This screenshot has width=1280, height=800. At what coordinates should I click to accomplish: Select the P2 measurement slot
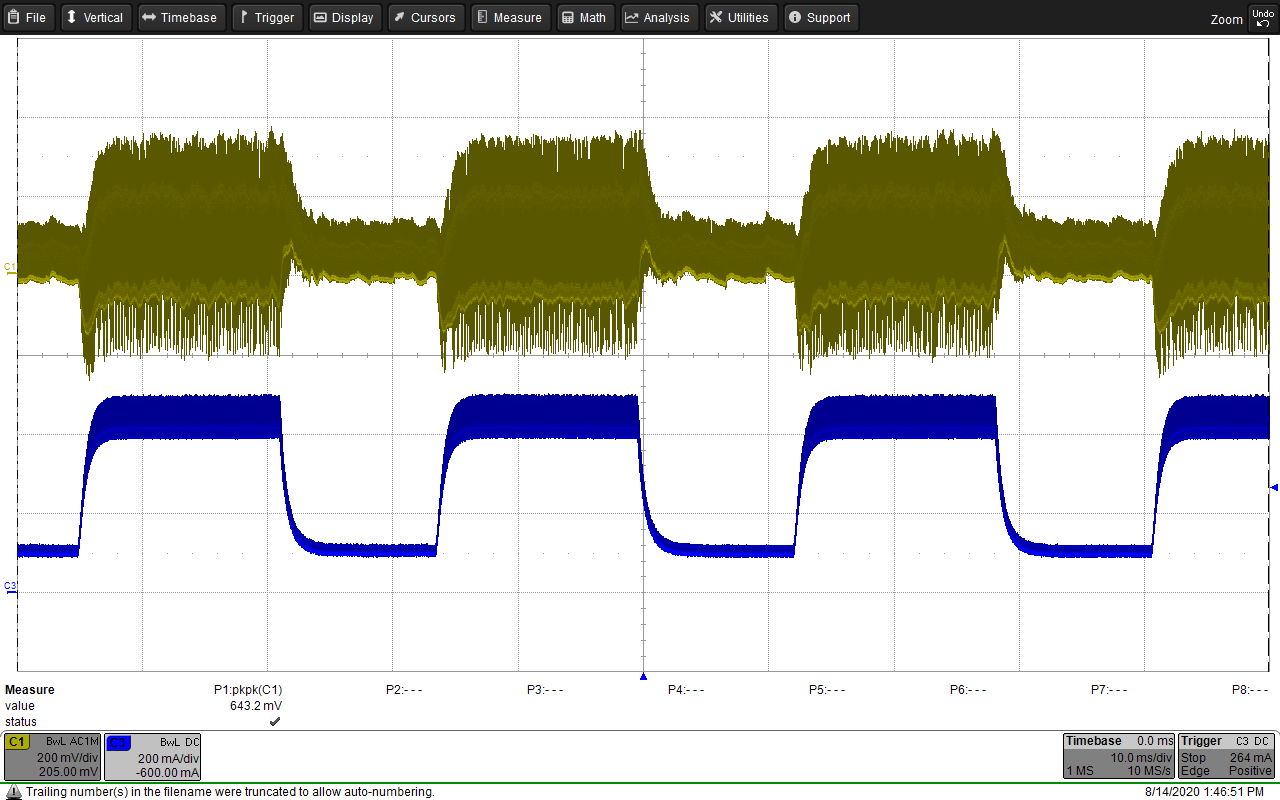pos(404,690)
